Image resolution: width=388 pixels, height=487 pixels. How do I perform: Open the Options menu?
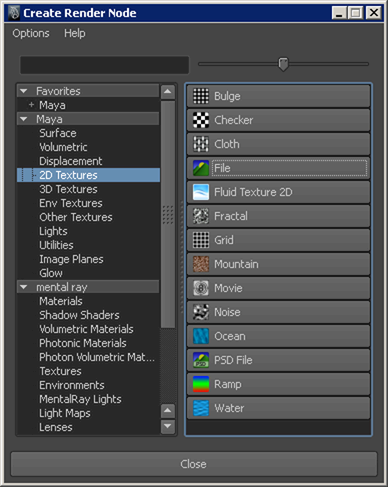click(31, 33)
